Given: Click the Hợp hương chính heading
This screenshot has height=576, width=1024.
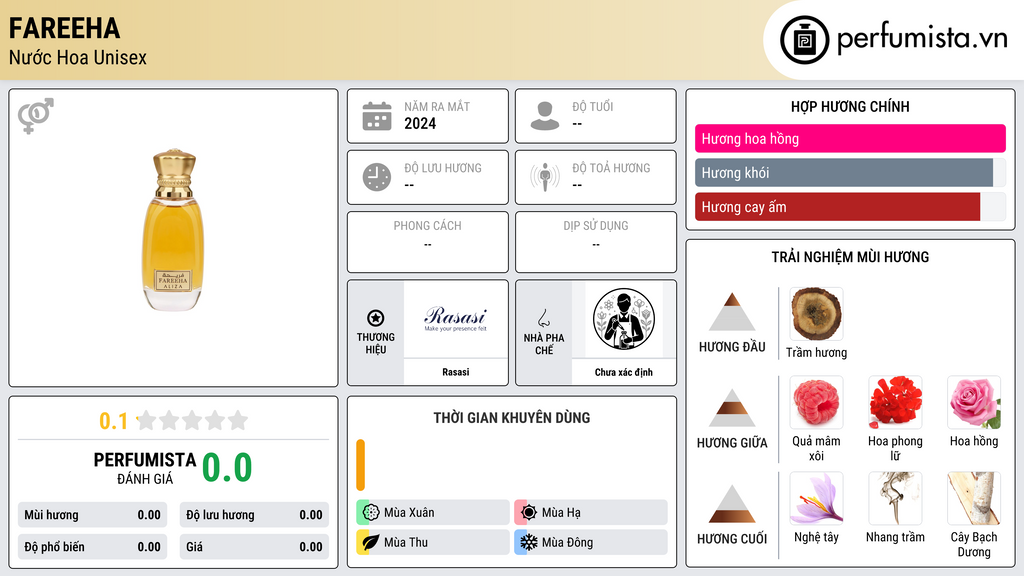Looking at the screenshot, I should (850, 106).
